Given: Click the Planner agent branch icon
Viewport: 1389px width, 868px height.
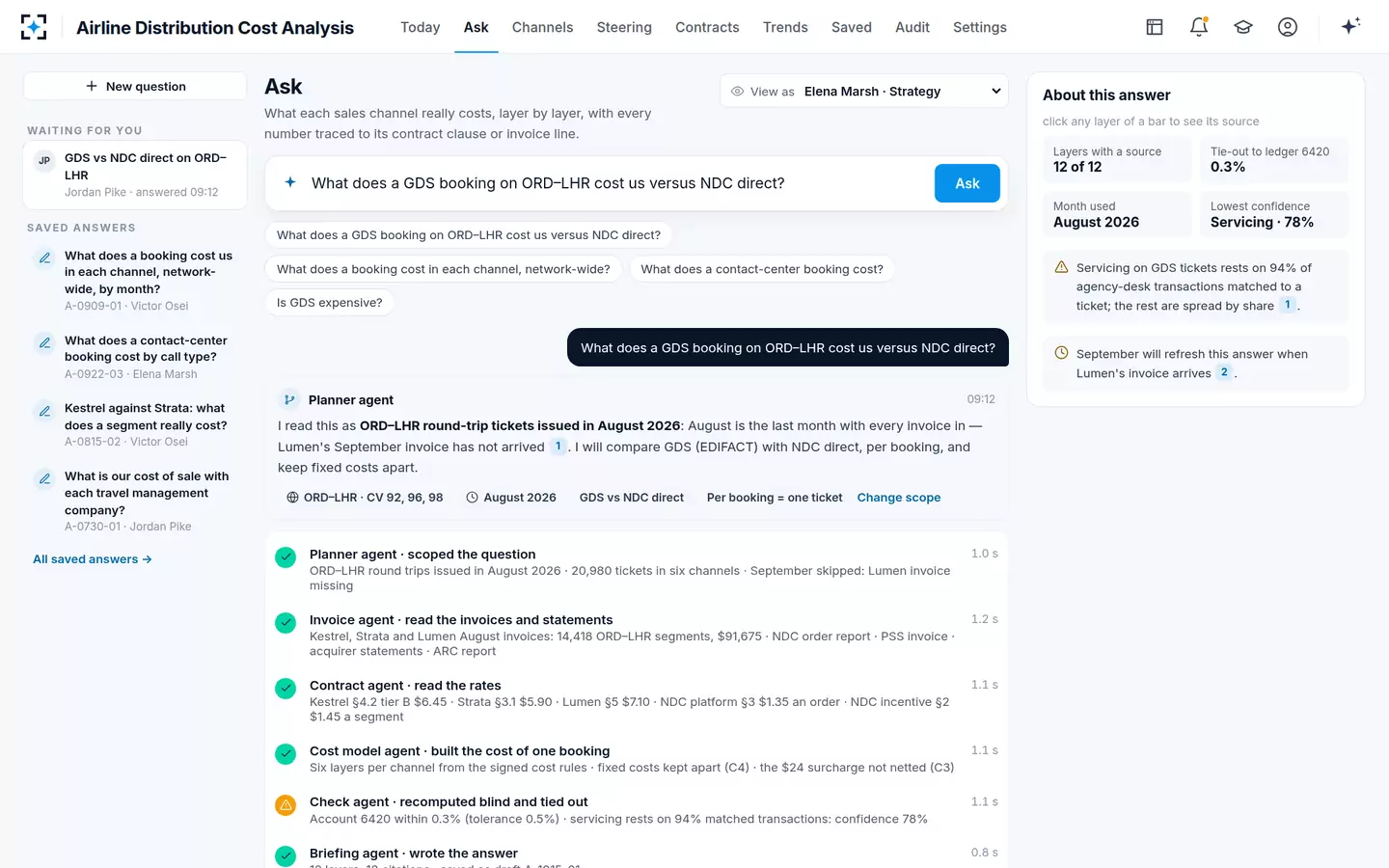Looking at the screenshot, I should 289,399.
